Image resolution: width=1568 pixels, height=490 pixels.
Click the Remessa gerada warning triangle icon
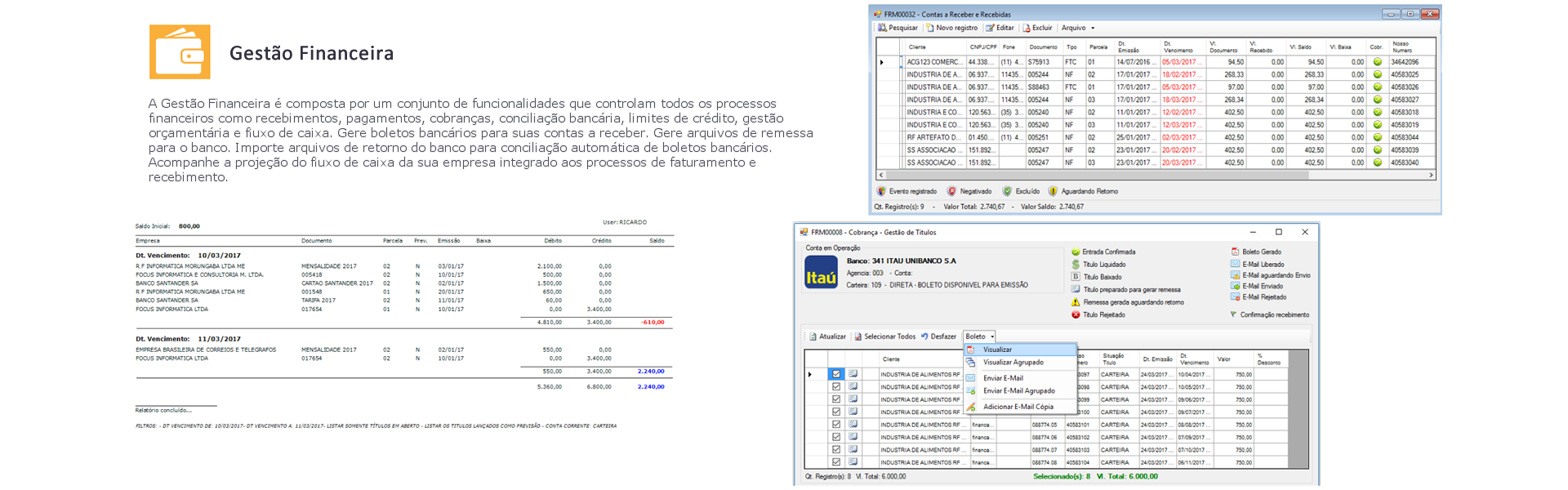pyautogui.click(x=1076, y=302)
